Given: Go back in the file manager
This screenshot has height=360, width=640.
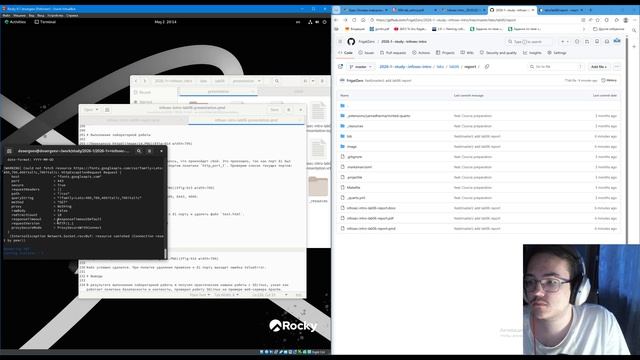Looking at the screenshot, I should coord(136,81).
